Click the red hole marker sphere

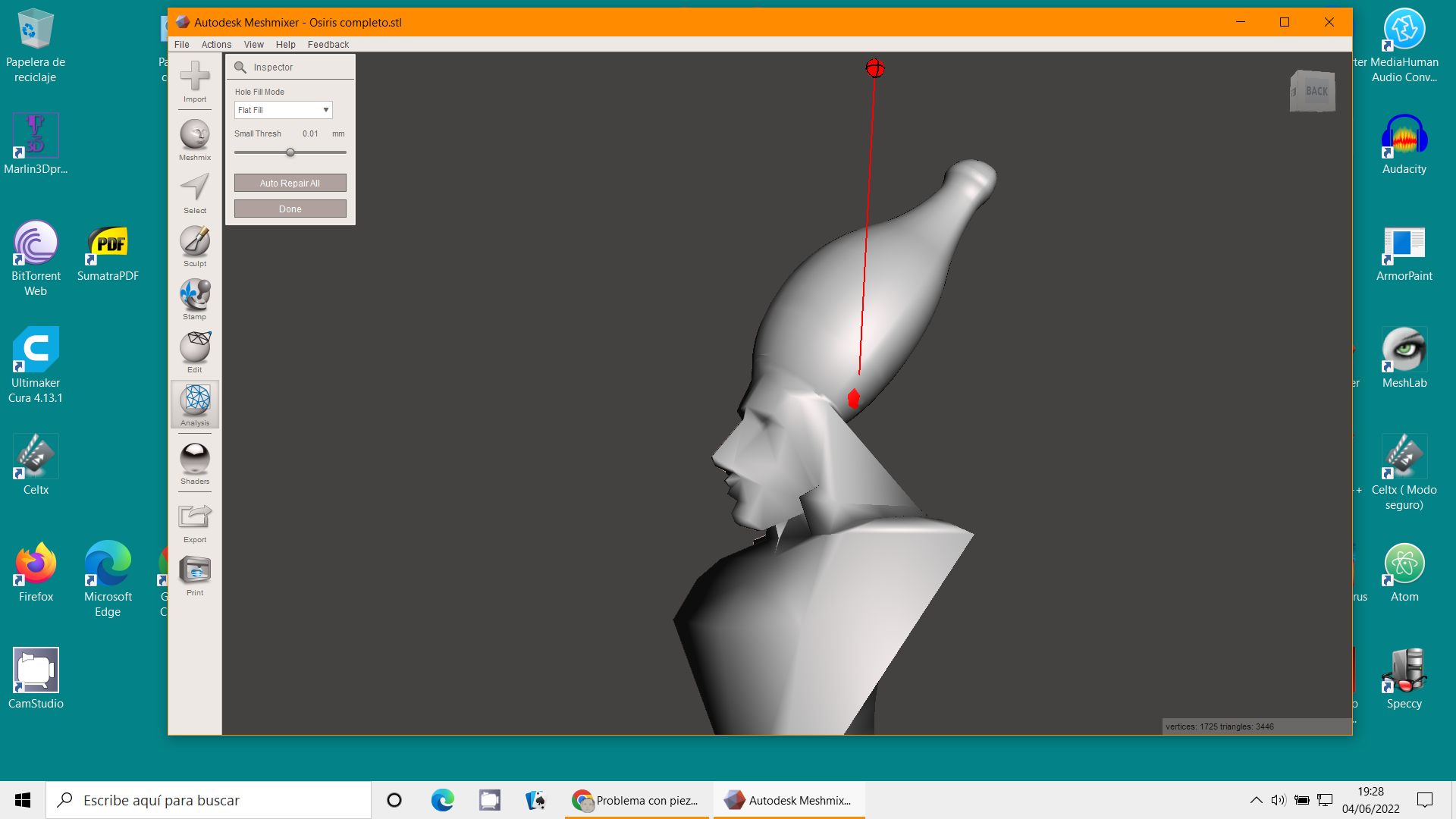[x=875, y=68]
